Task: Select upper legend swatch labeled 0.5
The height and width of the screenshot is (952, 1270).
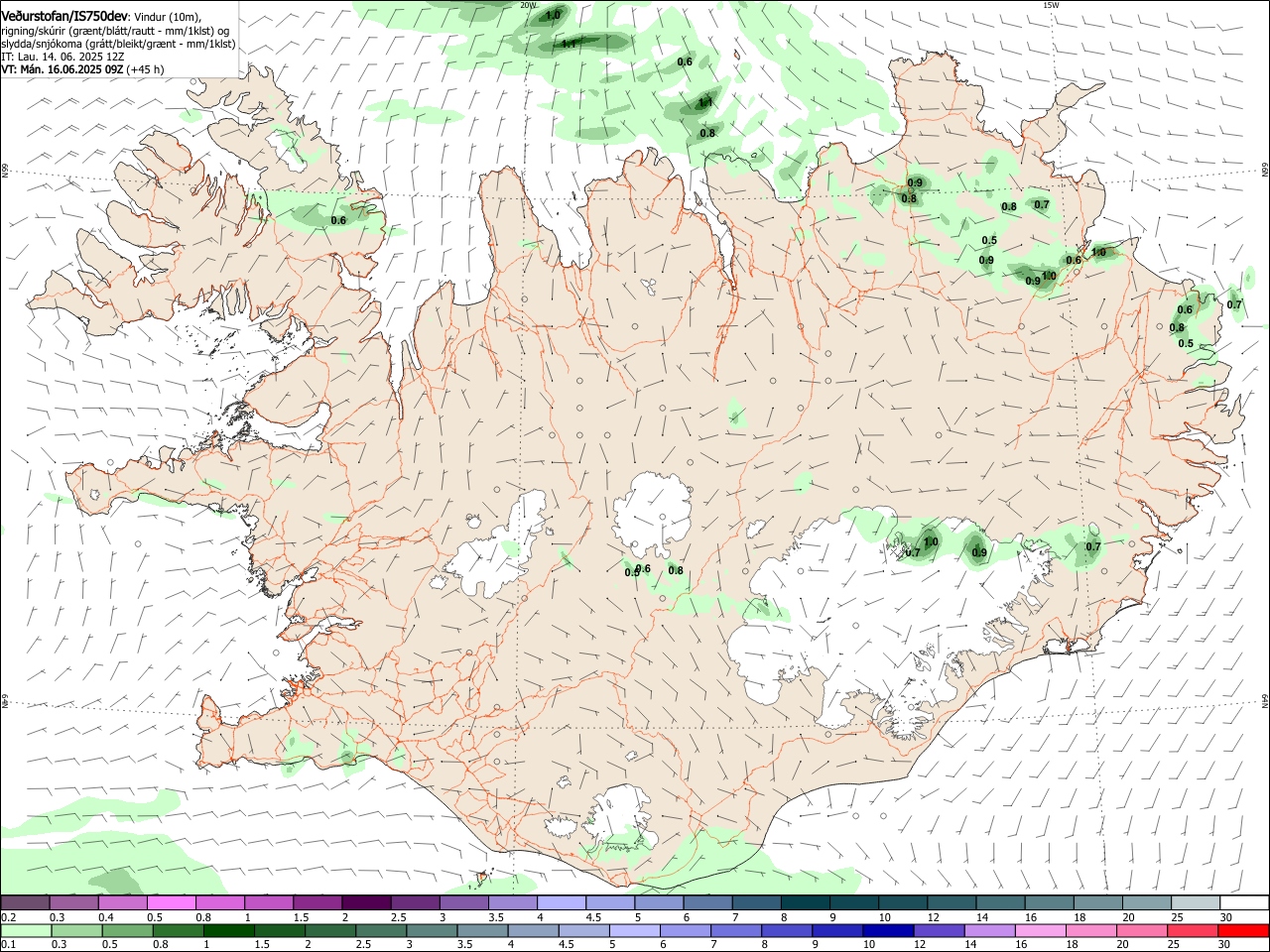Action: coord(171,903)
